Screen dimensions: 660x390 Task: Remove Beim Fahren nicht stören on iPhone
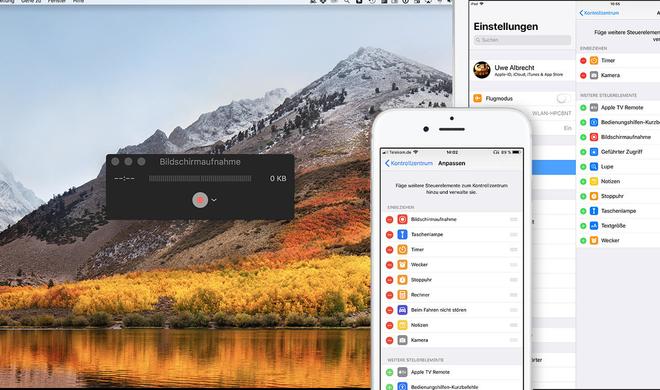click(x=389, y=310)
